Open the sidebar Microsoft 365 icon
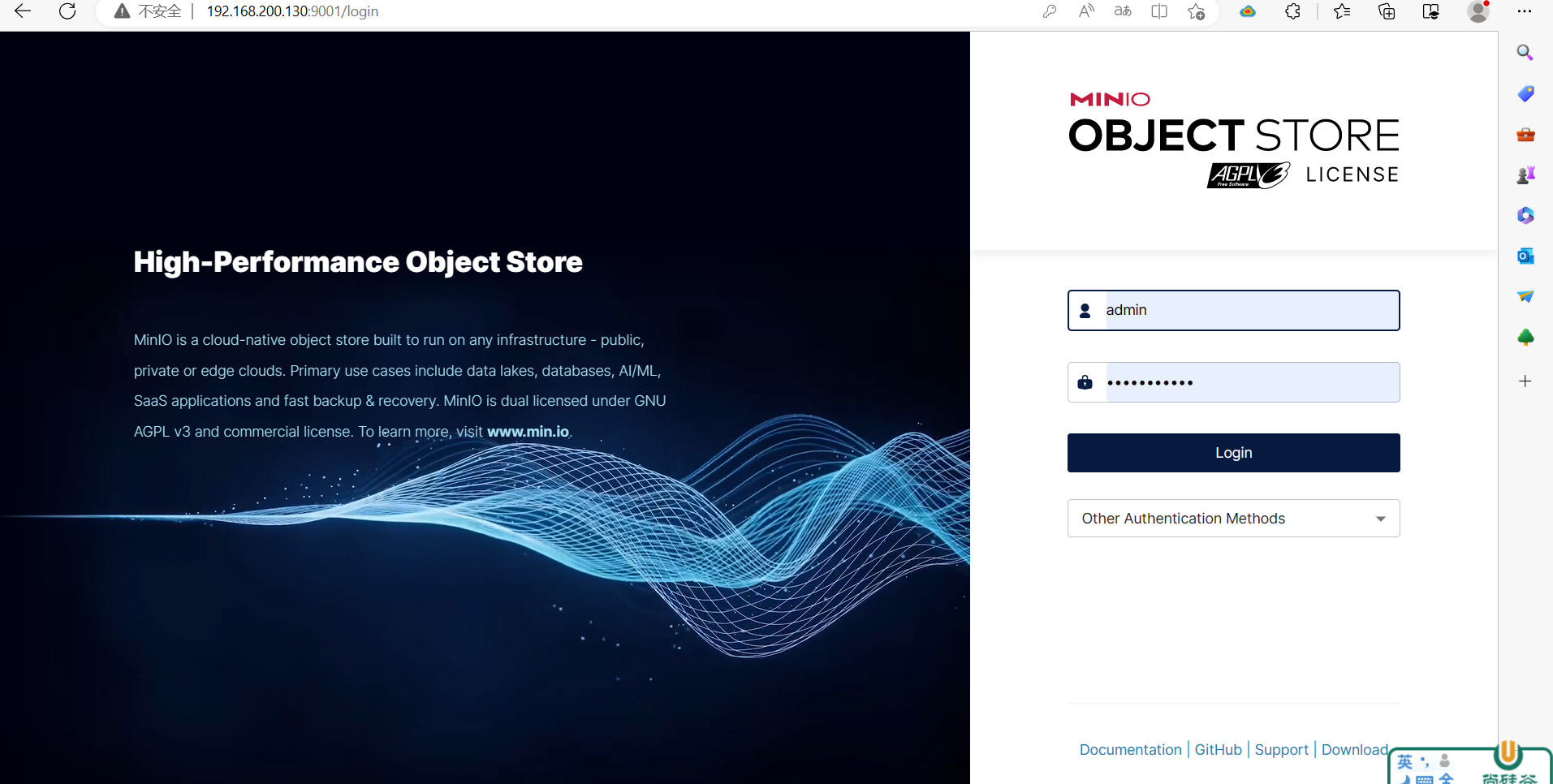Image resolution: width=1553 pixels, height=784 pixels. 1525,215
